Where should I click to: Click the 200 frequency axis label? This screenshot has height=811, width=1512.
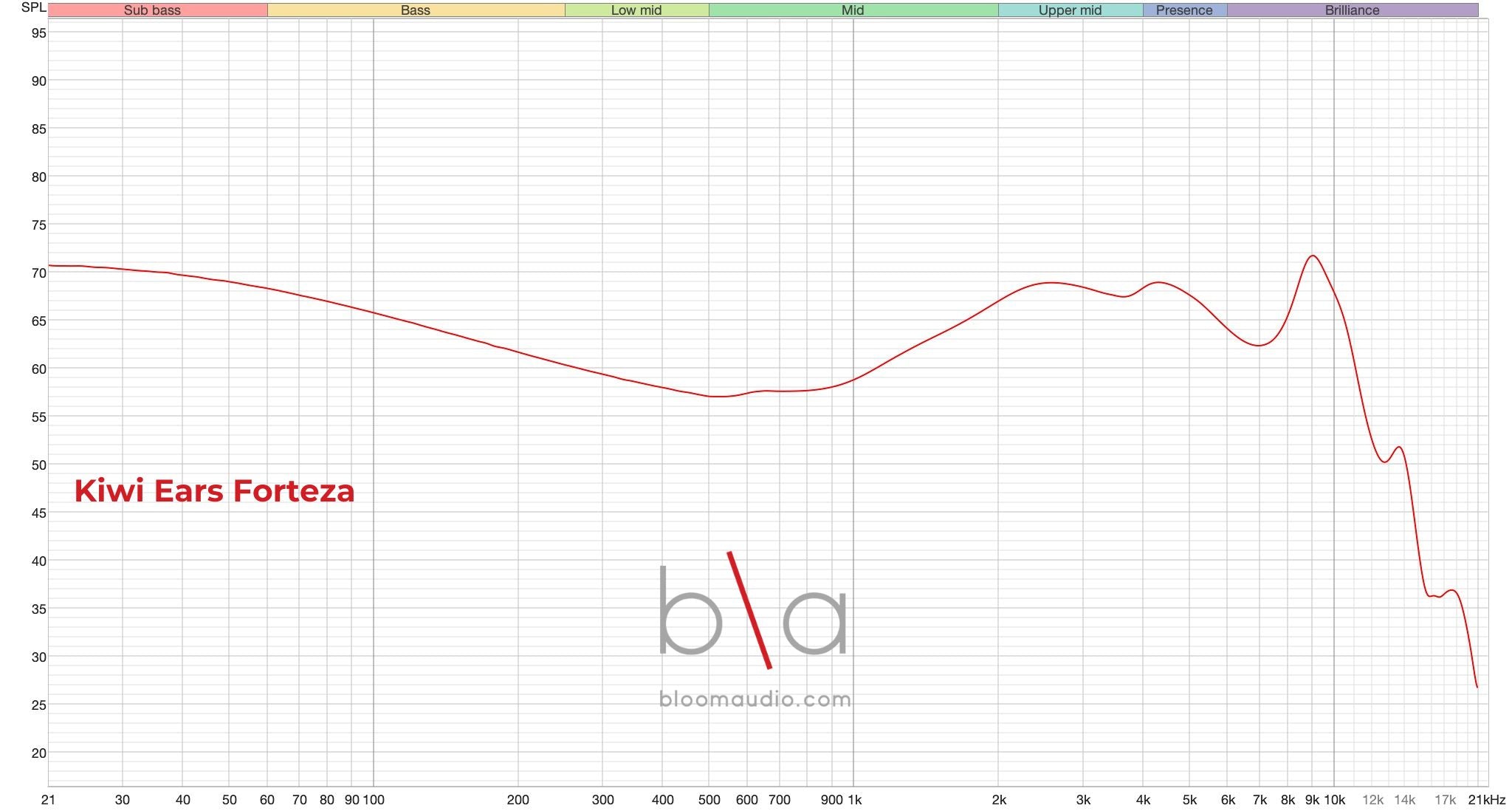coord(518,800)
